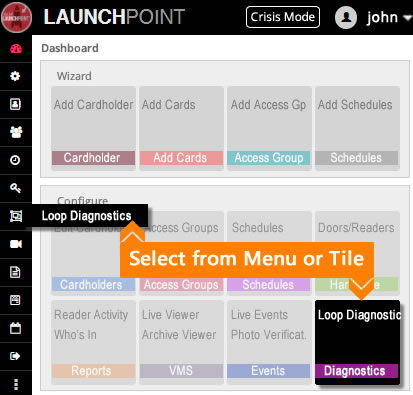Click the Events tile footer label

[269, 371]
